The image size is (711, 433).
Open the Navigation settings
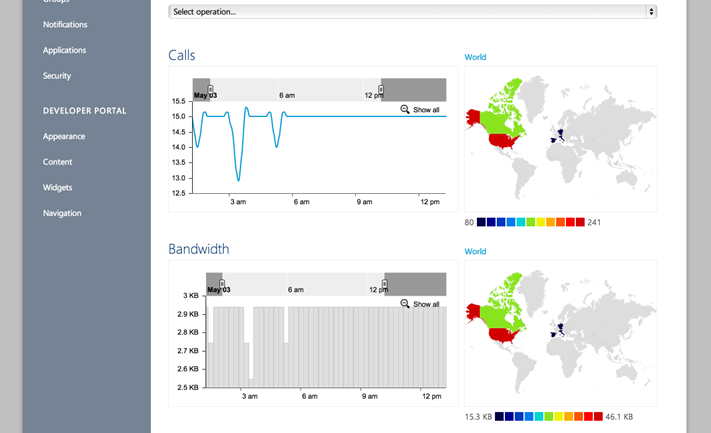(62, 213)
